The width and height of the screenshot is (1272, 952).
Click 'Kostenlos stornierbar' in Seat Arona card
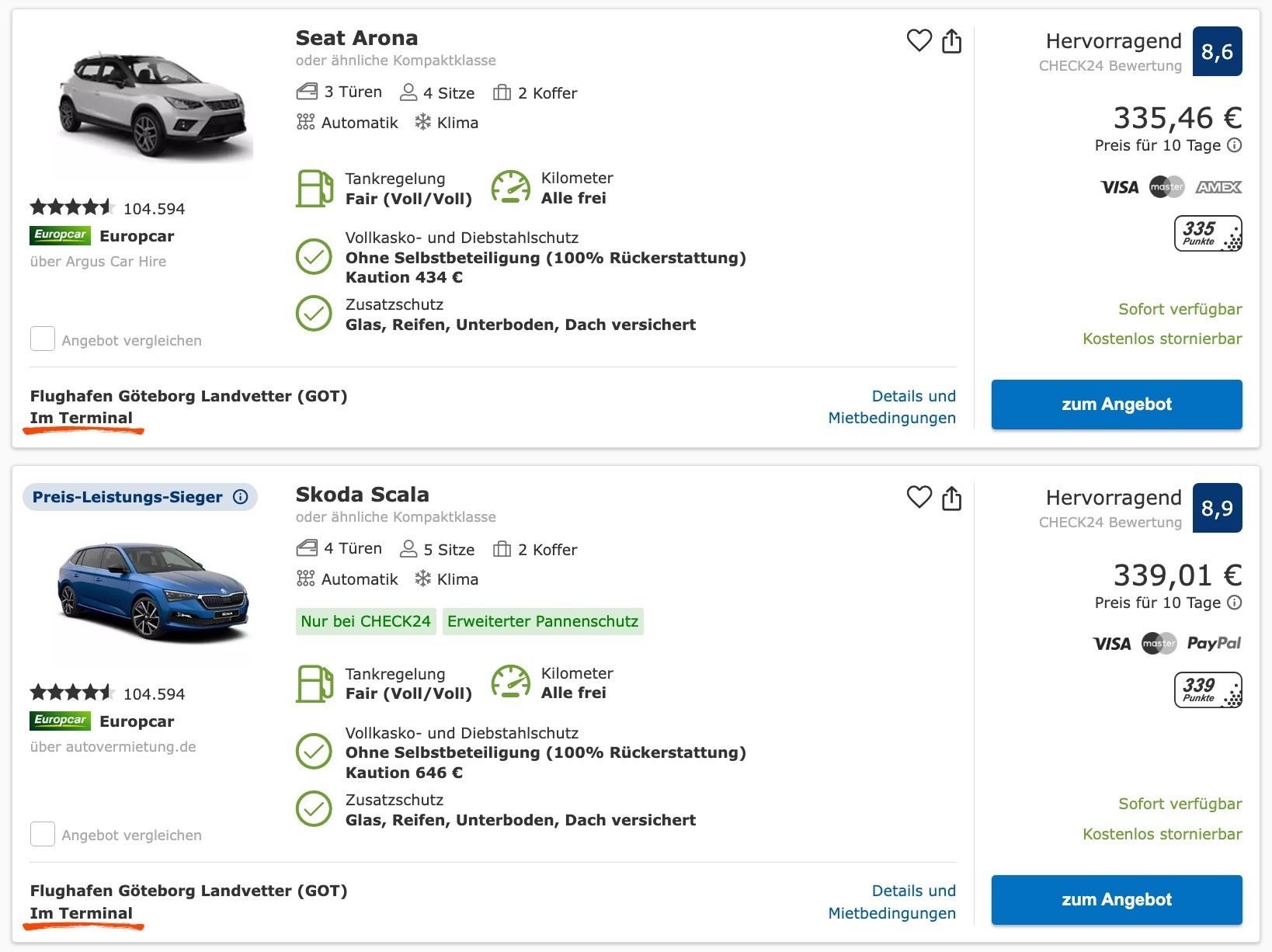(1163, 339)
